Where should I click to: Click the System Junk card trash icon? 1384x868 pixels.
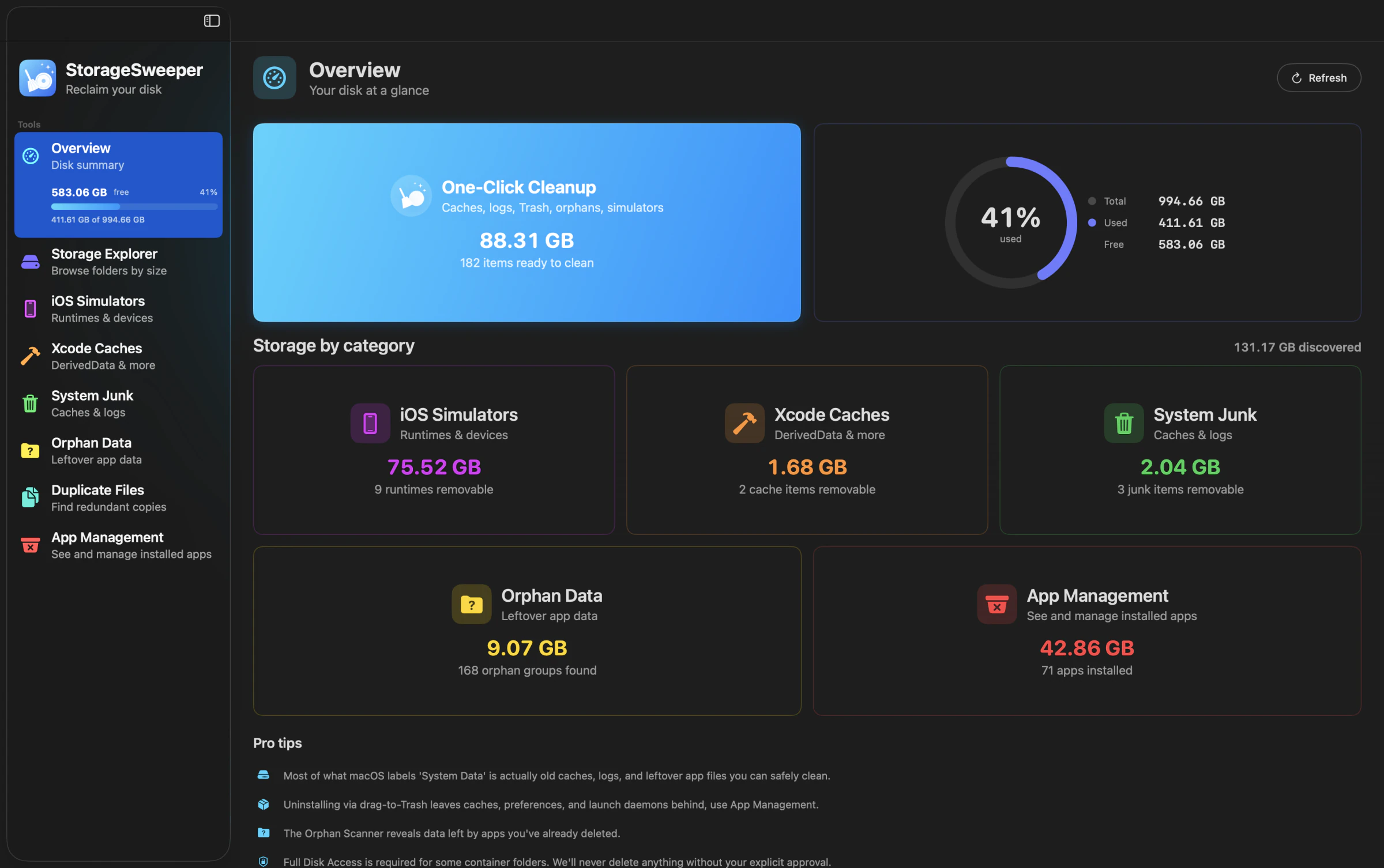click(x=1124, y=423)
